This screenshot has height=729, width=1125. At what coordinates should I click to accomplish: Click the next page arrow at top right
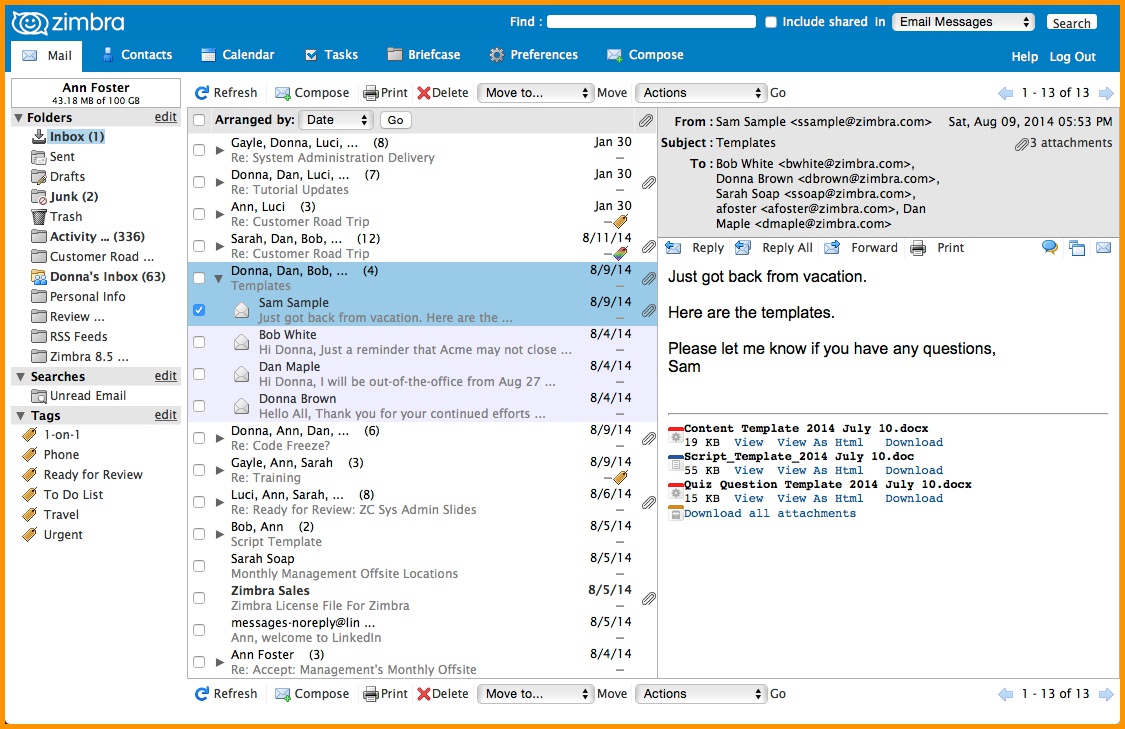pyautogui.click(x=1106, y=93)
